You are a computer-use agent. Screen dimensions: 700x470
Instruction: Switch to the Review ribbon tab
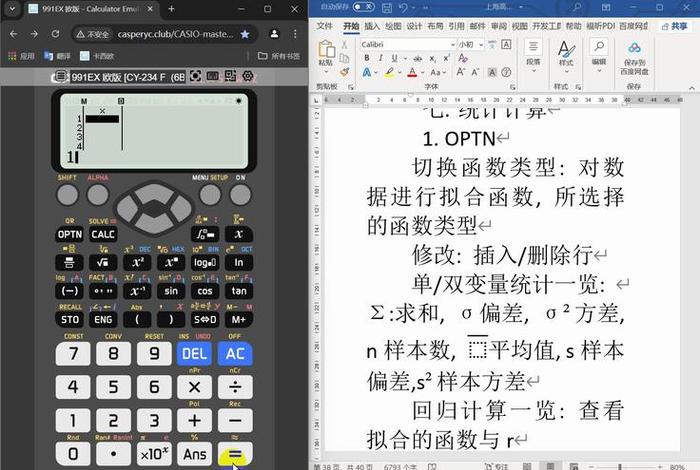pyautogui.click(x=499, y=26)
